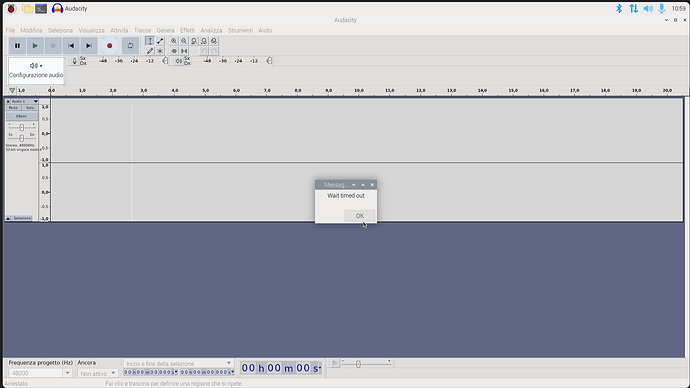
Task: Open the system volume speaker tray icon
Action: 648,8
